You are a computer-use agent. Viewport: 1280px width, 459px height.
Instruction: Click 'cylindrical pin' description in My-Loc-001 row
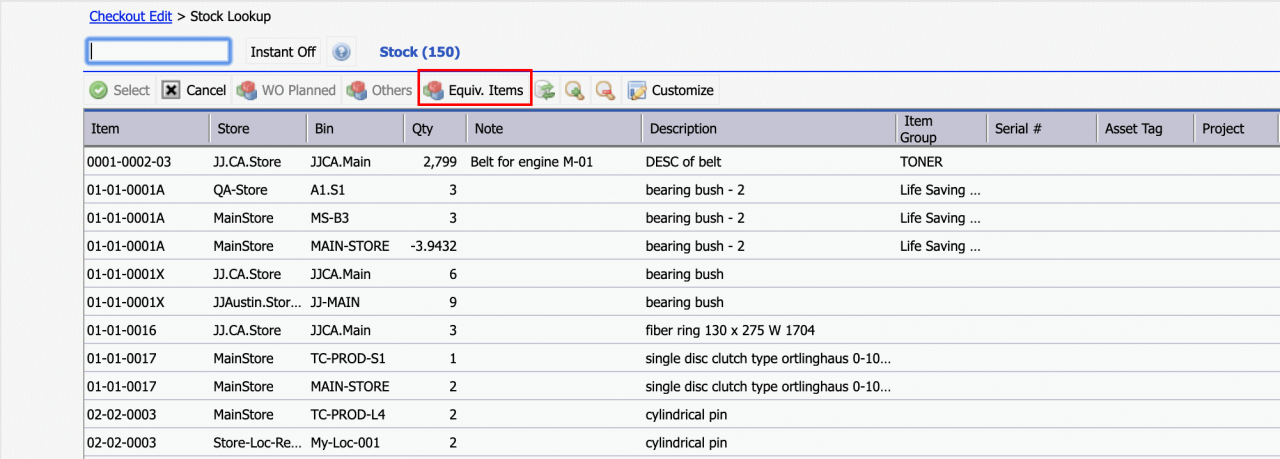686,441
